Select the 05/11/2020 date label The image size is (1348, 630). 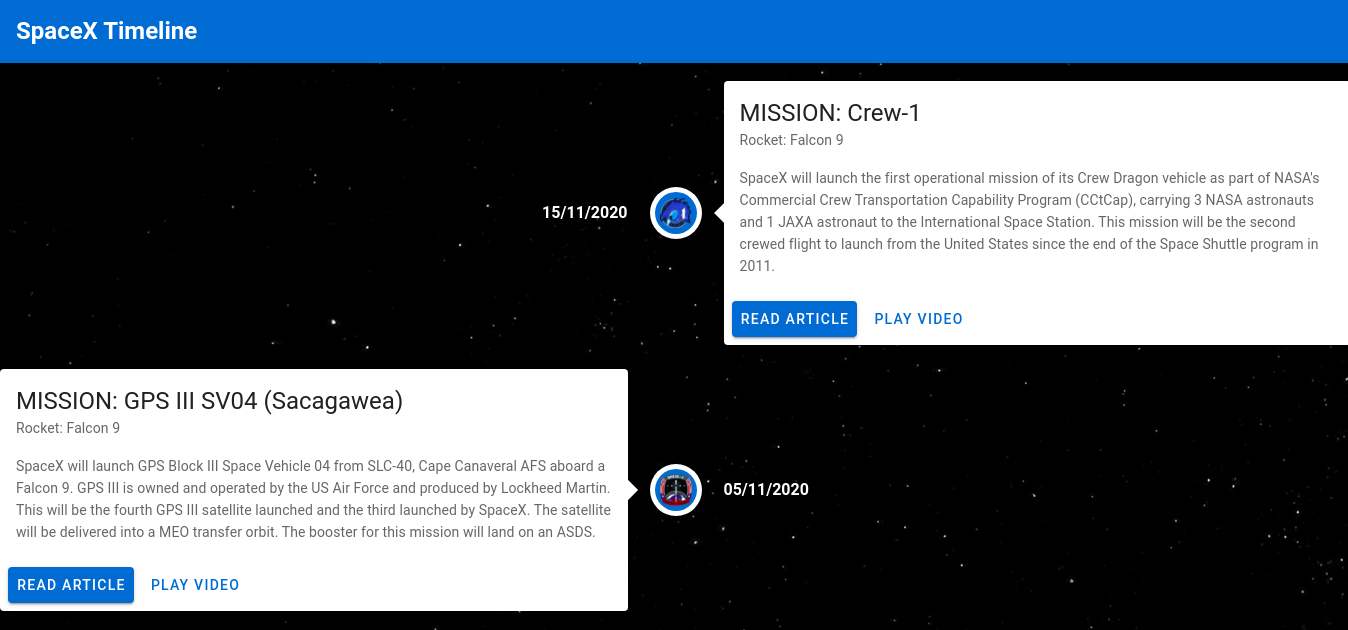766,490
